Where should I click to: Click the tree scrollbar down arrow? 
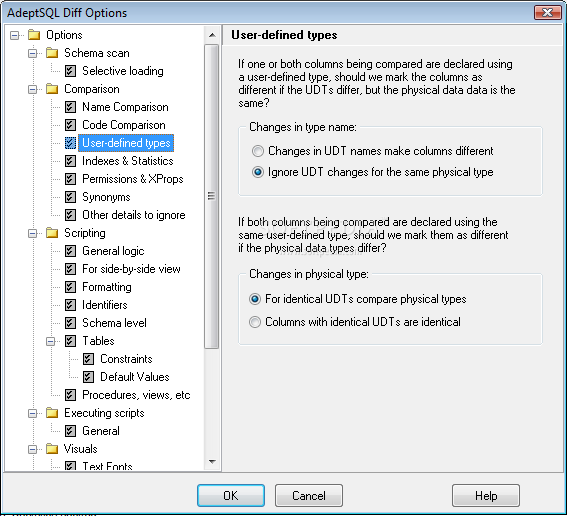[x=212, y=462]
